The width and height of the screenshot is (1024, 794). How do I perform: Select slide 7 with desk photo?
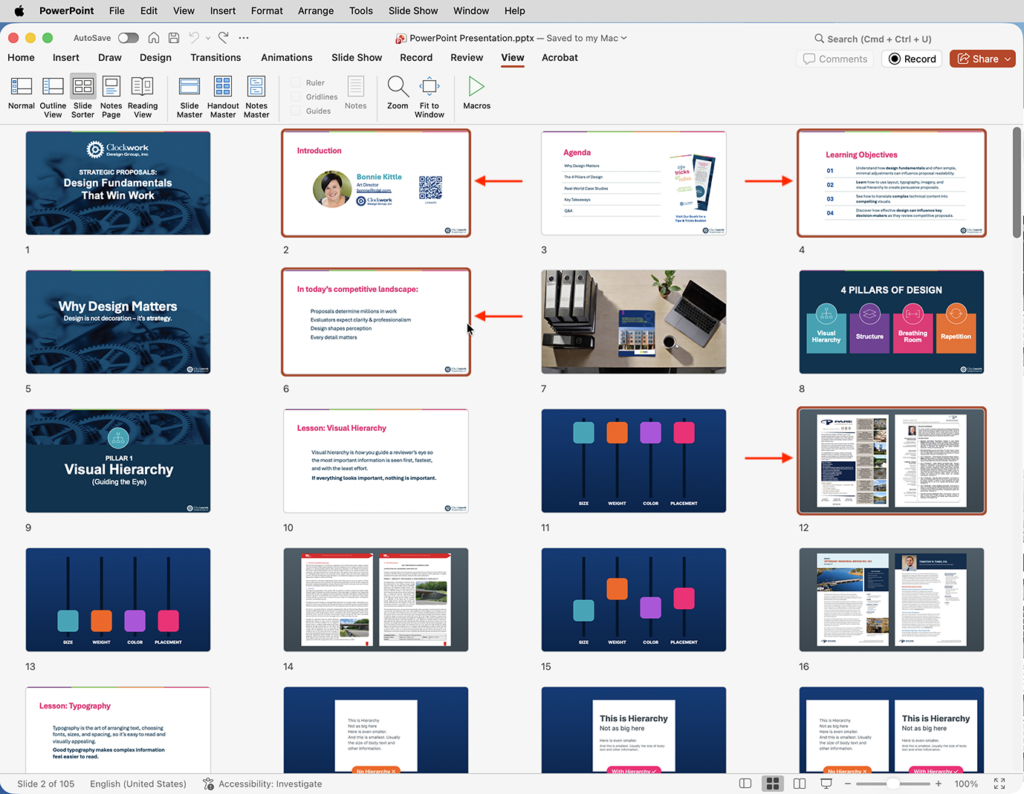click(x=633, y=322)
